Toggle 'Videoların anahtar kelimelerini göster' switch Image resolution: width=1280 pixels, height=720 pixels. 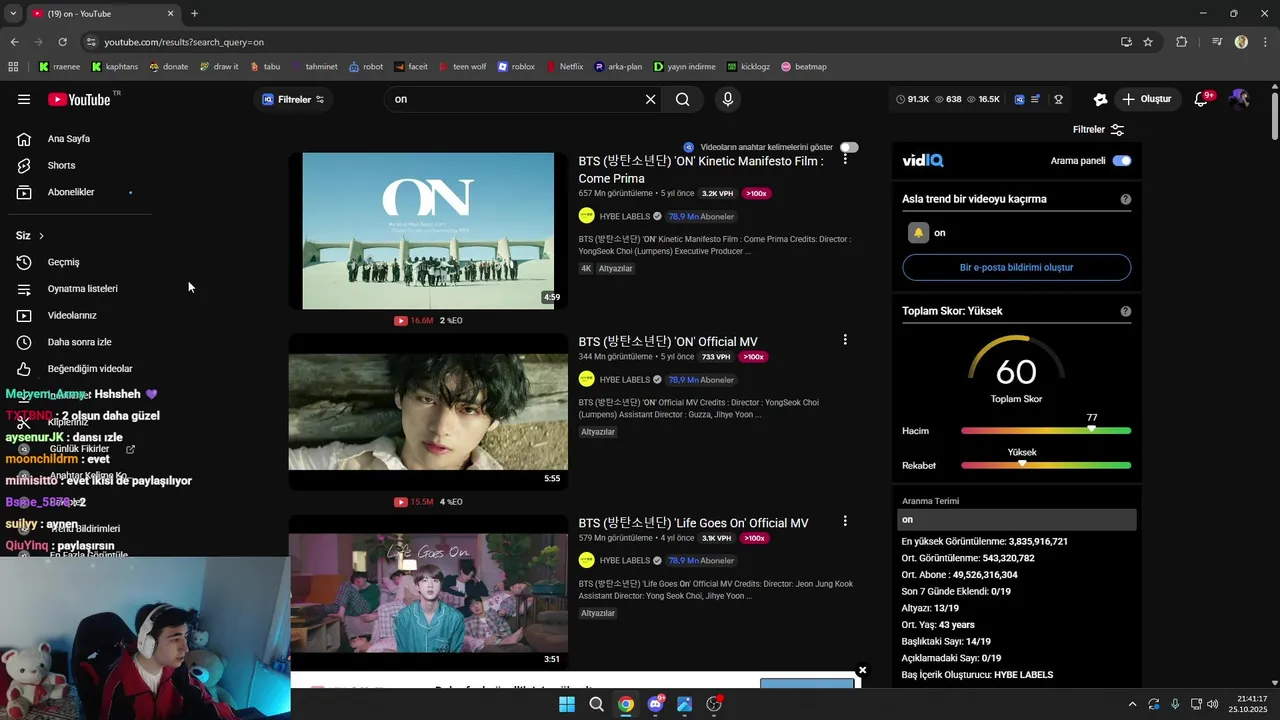click(849, 147)
